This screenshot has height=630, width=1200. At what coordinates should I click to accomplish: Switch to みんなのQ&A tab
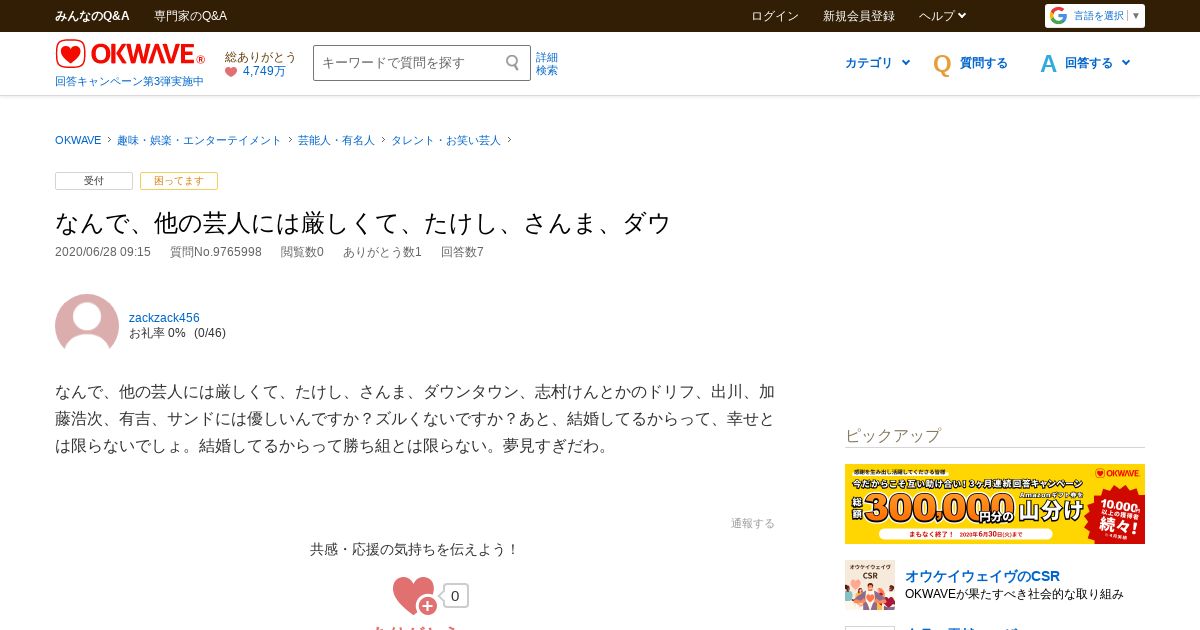coord(92,16)
